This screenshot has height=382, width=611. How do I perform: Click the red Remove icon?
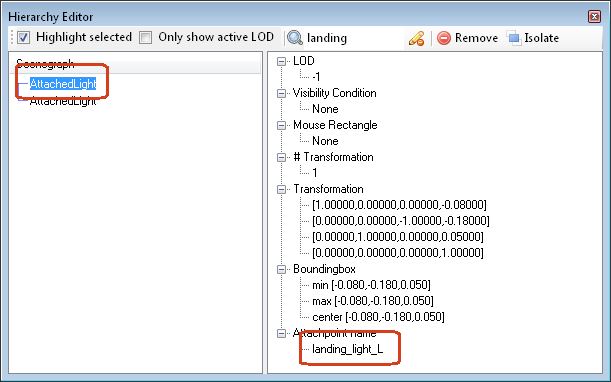point(443,38)
